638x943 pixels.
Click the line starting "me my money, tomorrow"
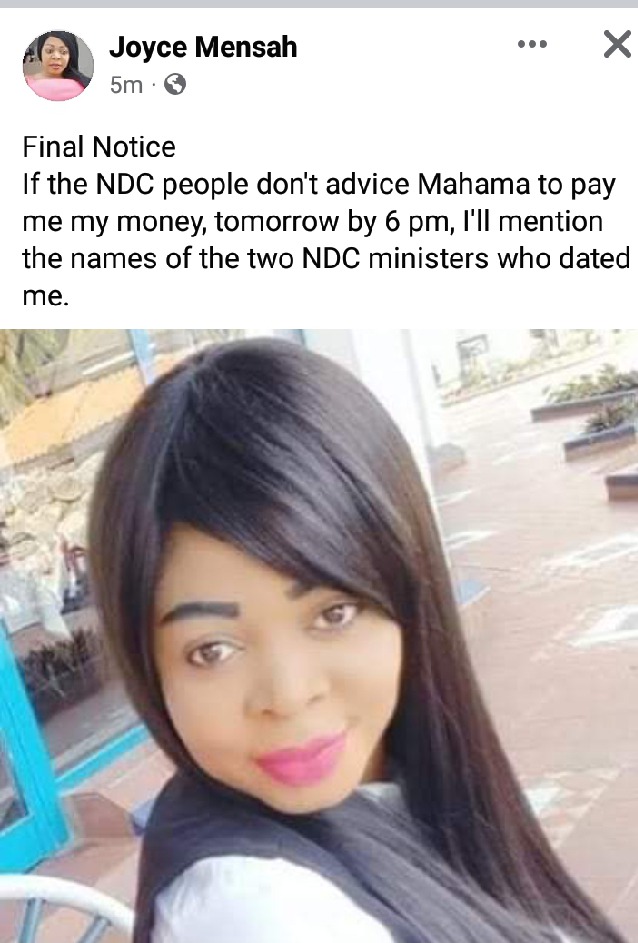313,222
